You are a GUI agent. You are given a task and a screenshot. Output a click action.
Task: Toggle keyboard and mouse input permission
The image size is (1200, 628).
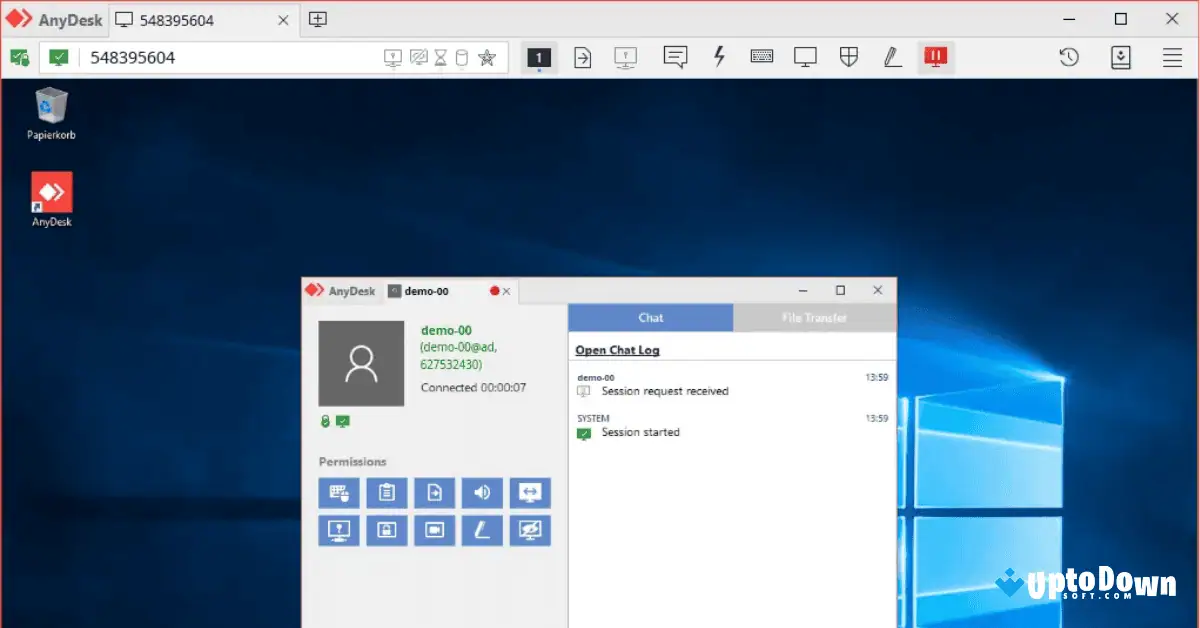(338, 492)
